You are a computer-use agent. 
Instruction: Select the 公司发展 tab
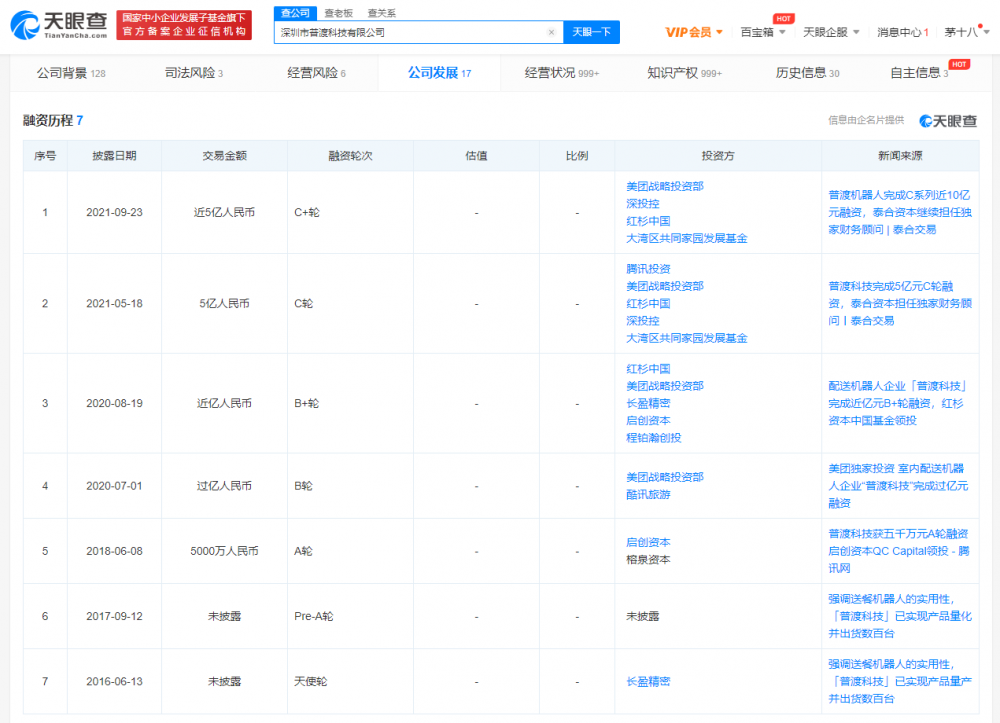[x=439, y=73]
